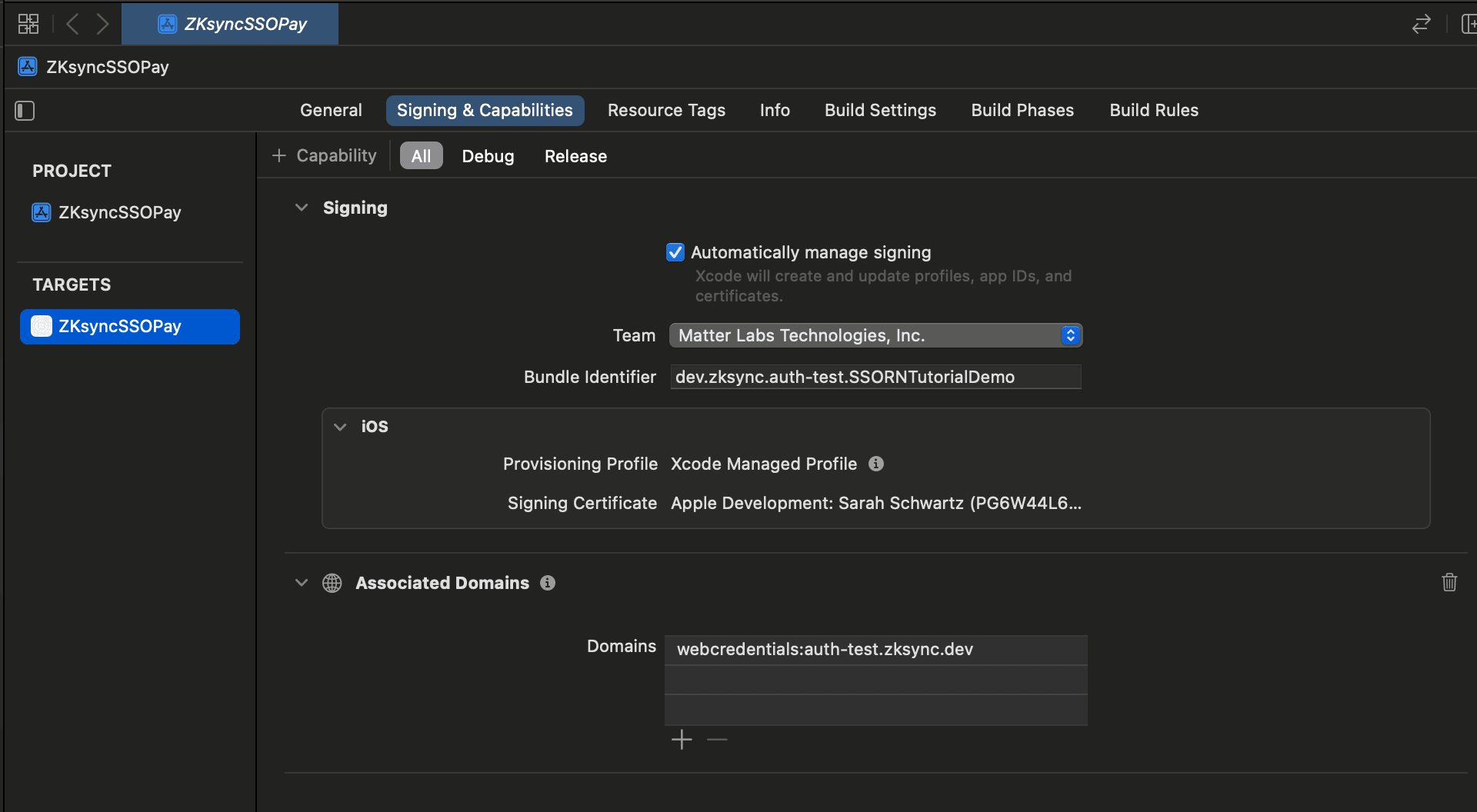Screen dimensions: 1477x812
Task: Open the Build Phases tab
Action: pyautogui.click(x=1022, y=110)
